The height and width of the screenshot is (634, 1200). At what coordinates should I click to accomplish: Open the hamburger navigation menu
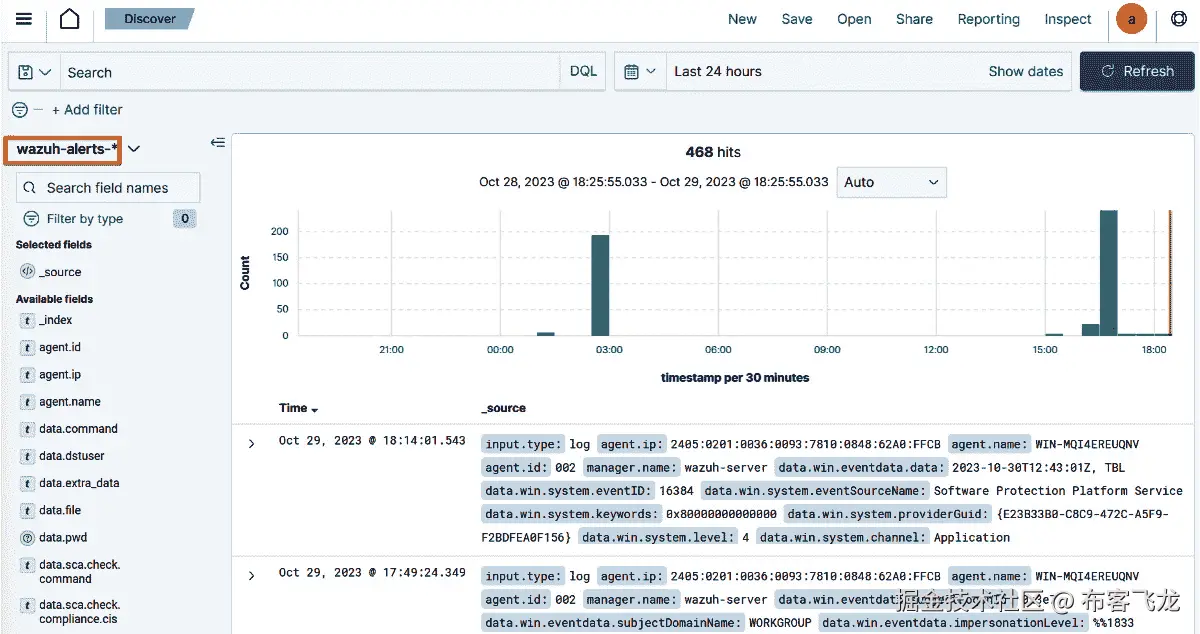click(24, 19)
